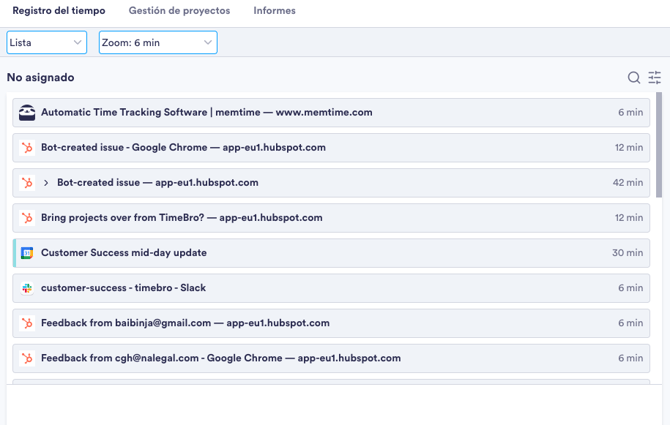Viewport: 670px width, 425px height.
Task: Expand the grouped Bot-created issue entry chevron
Action: (46, 183)
